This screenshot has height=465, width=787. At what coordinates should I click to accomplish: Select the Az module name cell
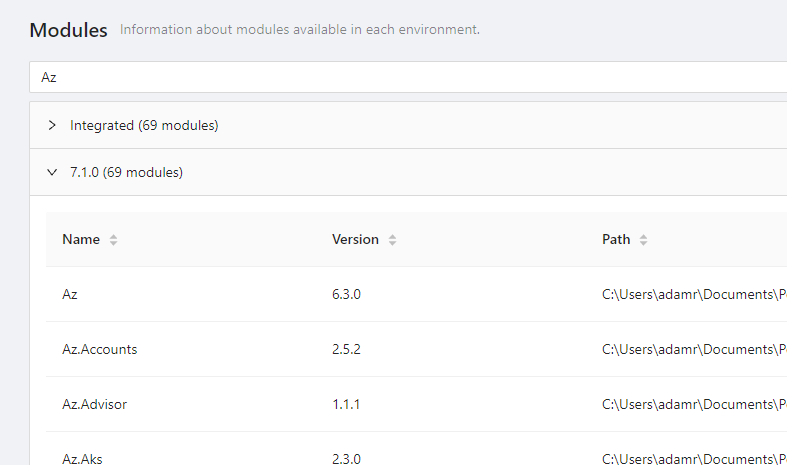pos(70,294)
